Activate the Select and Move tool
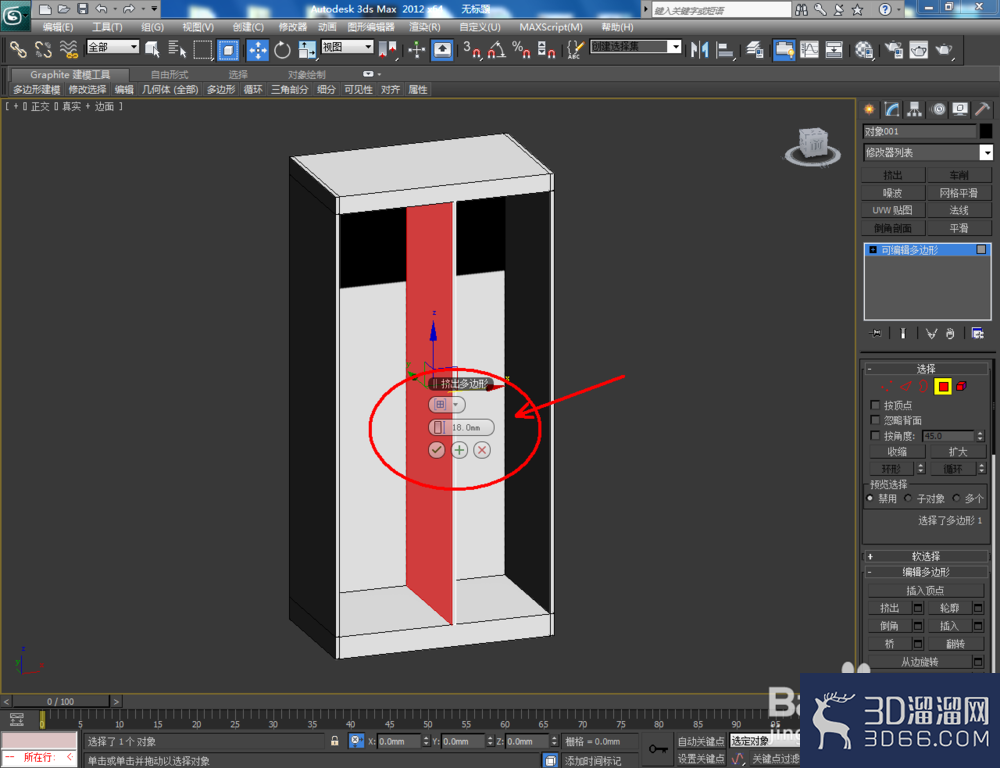The width and height of the screenshot is (1000, 768). click(x=258, y=49)
